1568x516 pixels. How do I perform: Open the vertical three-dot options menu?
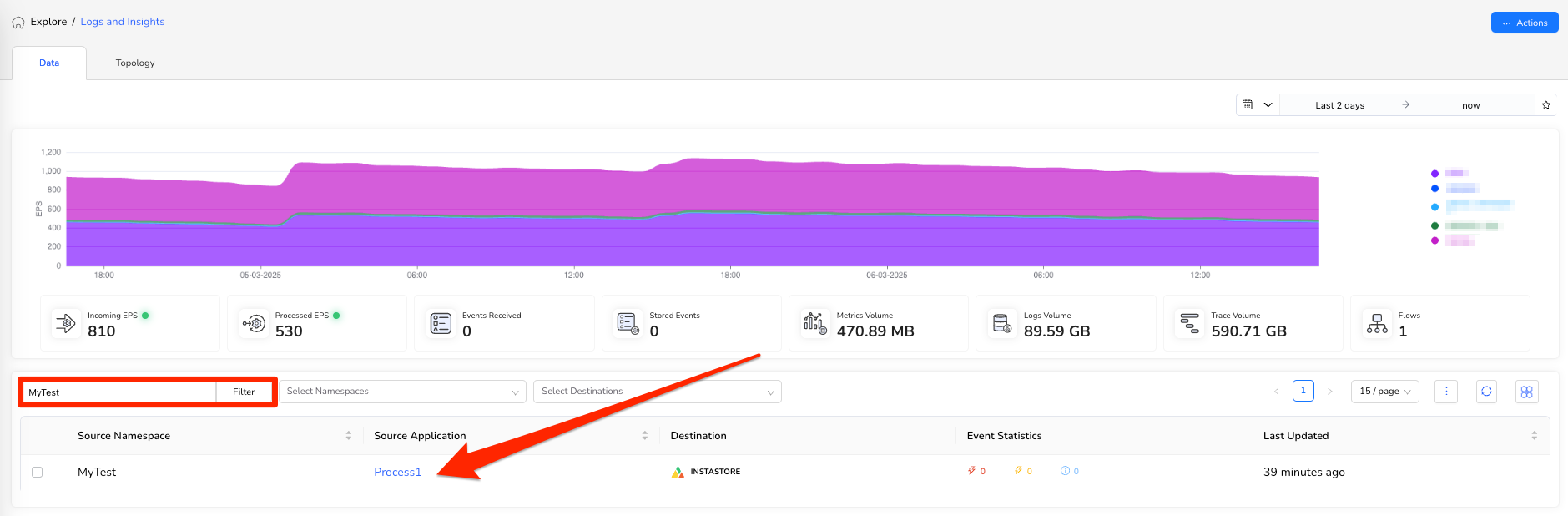tap(1446, 392)
